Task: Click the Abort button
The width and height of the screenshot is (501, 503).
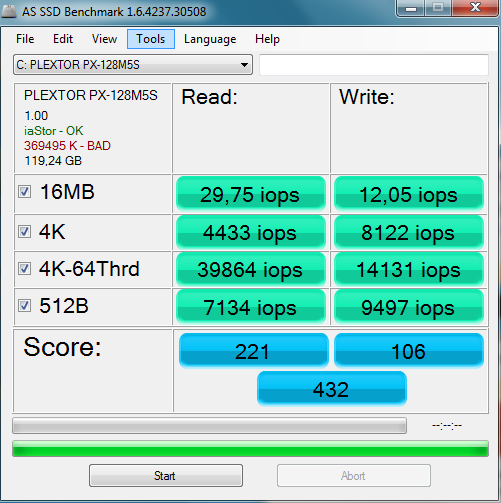Action: pos(354,475)
